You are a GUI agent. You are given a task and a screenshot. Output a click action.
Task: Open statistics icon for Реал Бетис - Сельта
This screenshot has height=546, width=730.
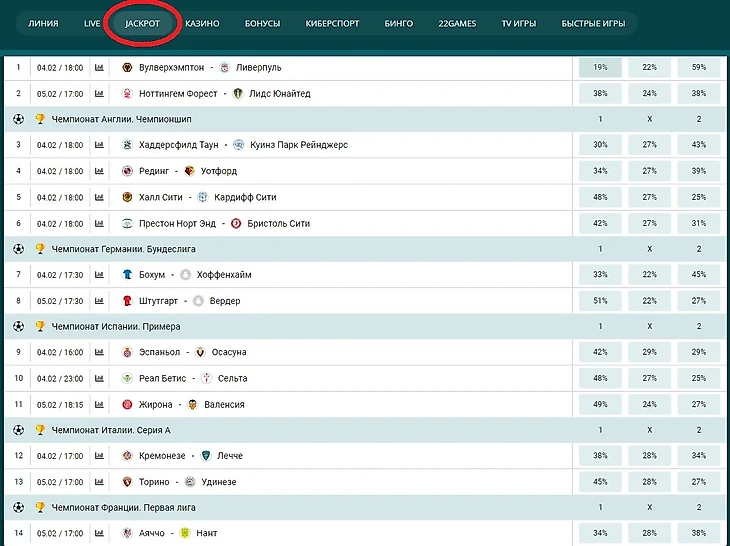coord(99,378)
